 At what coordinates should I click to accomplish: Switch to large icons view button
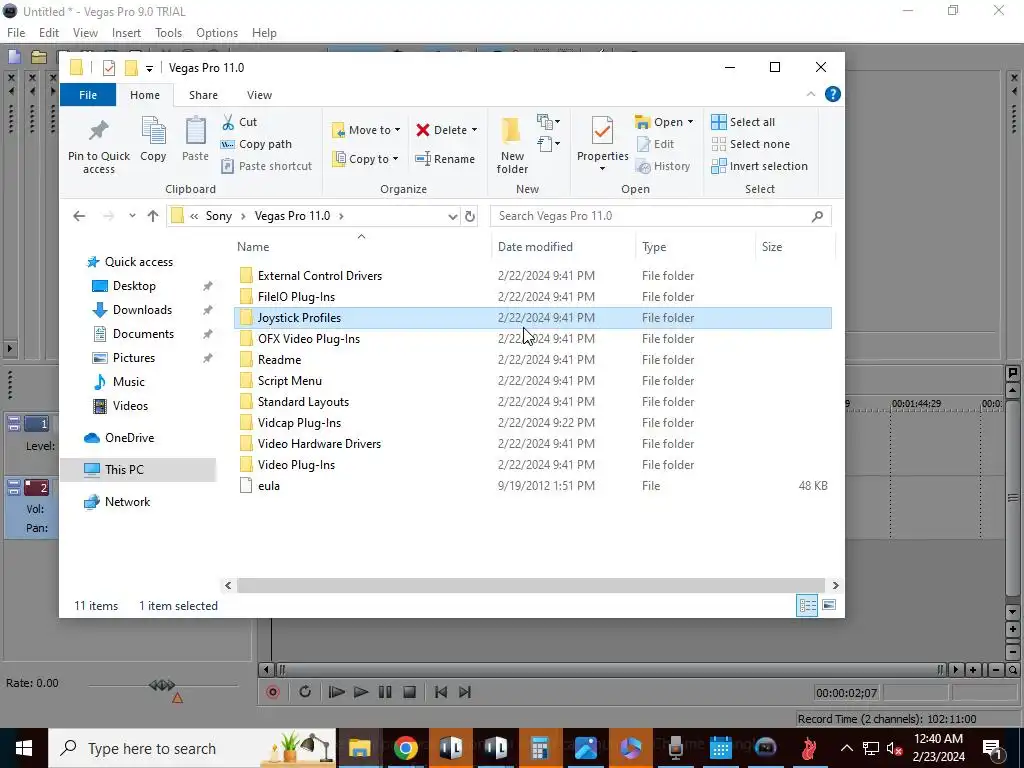(829, 605)
